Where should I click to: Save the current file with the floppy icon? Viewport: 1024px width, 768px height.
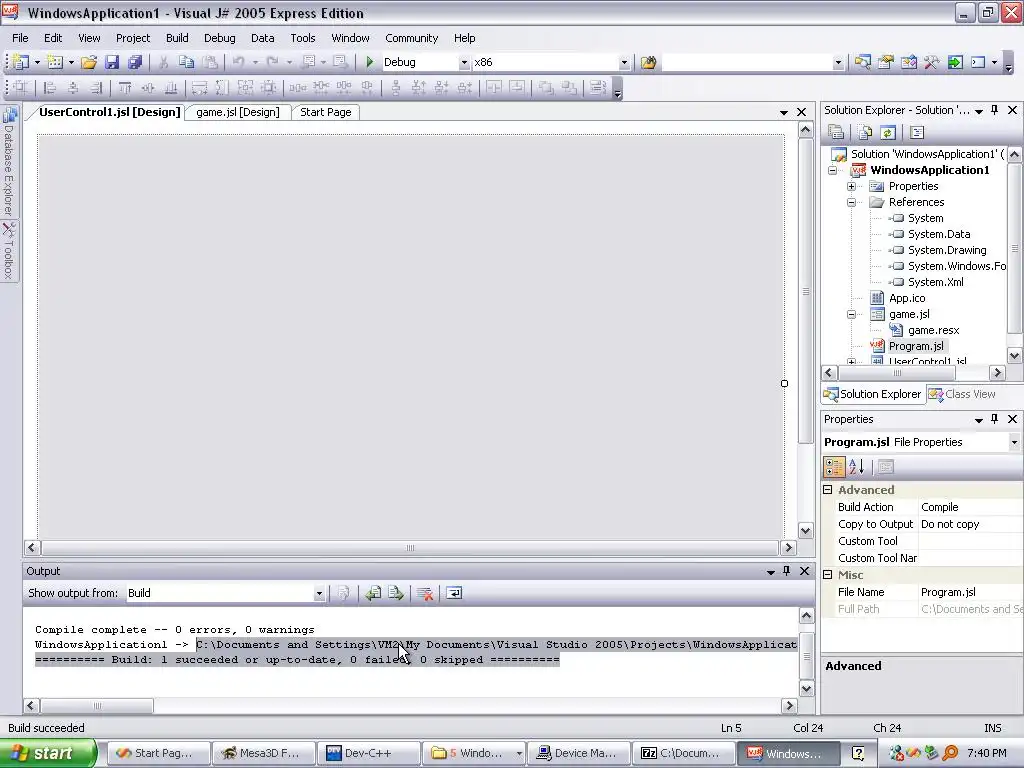[x=112, y=62]
